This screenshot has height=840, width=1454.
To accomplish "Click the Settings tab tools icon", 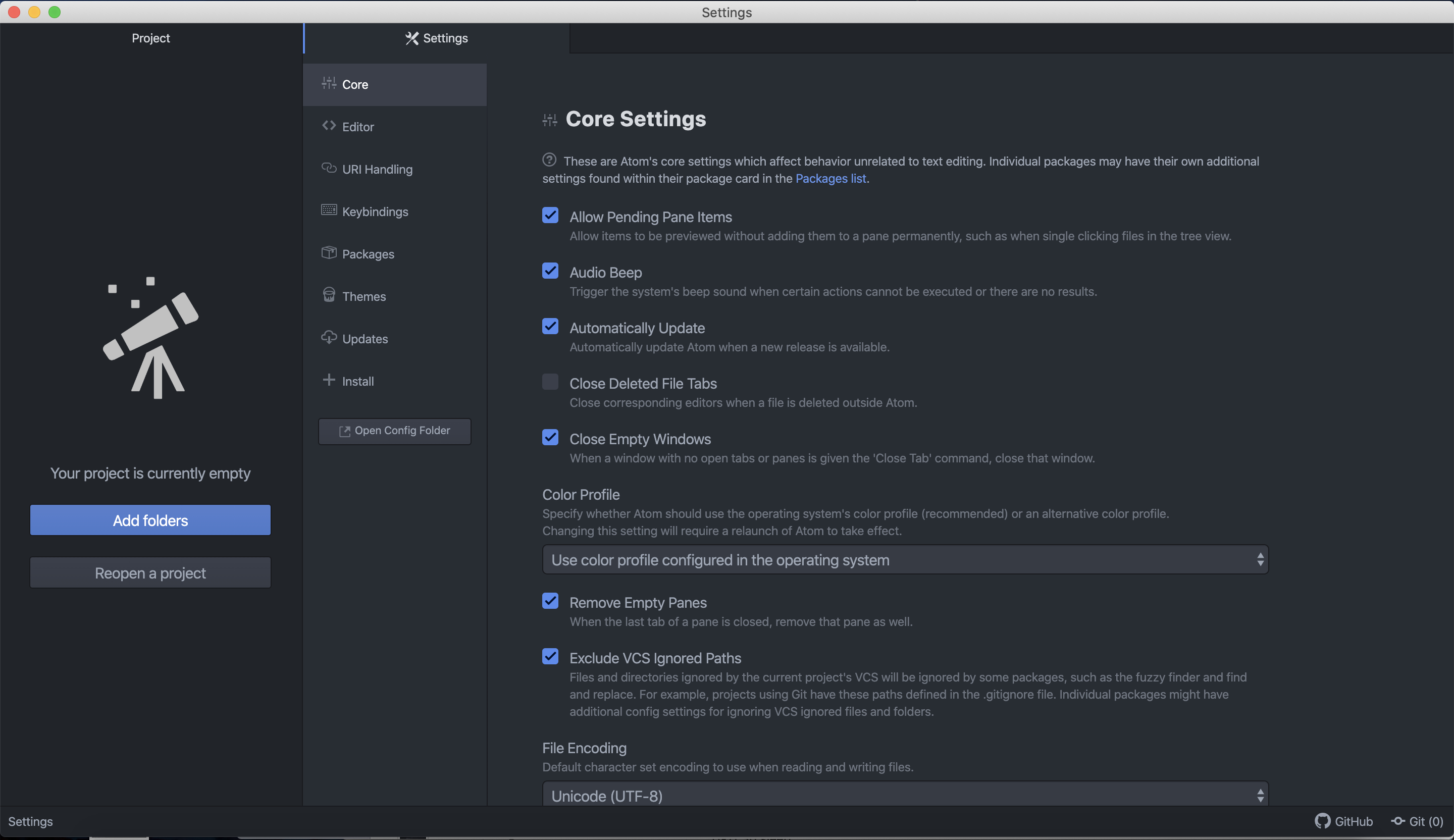I will point(412,38).
